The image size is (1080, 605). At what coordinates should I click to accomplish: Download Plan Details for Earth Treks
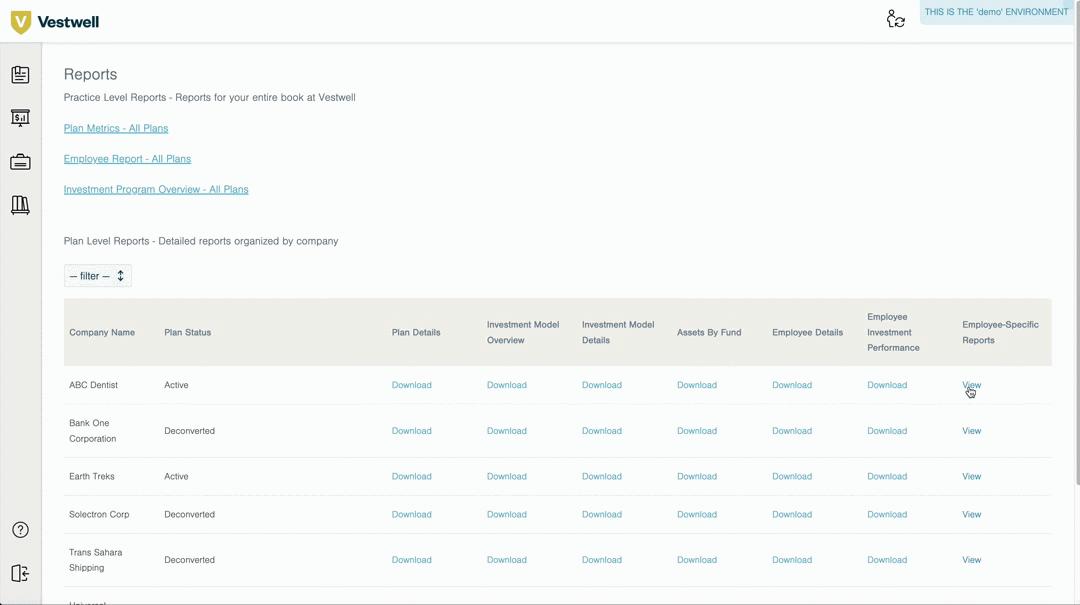(412, 476)
